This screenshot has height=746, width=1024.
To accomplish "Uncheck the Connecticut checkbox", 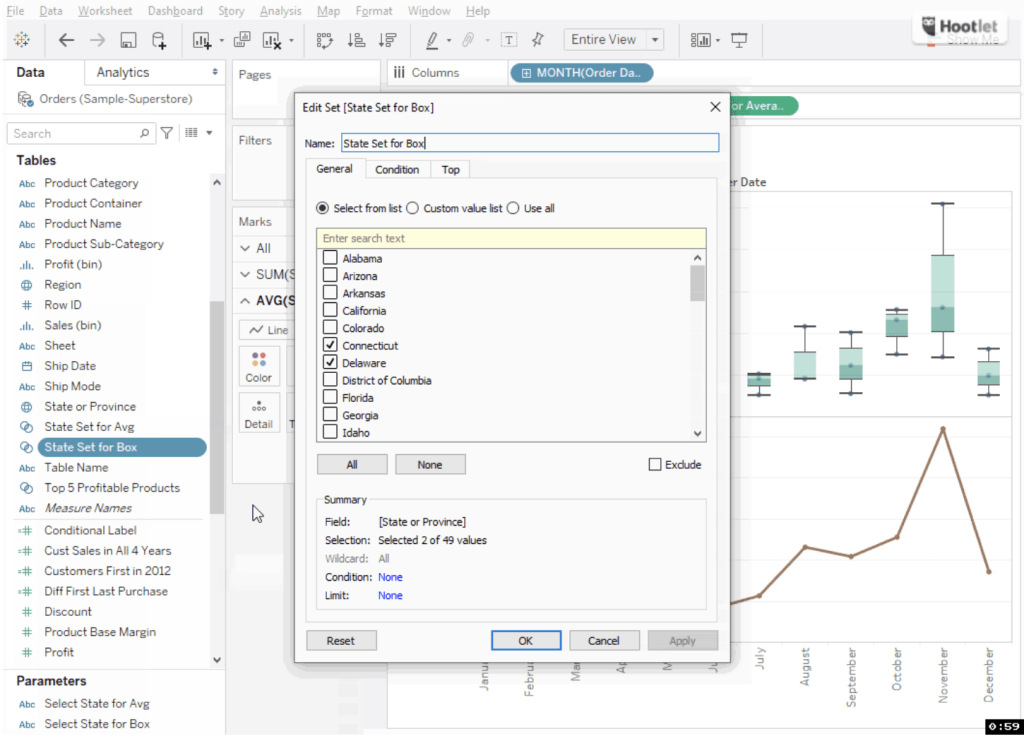I will (330, 345).
